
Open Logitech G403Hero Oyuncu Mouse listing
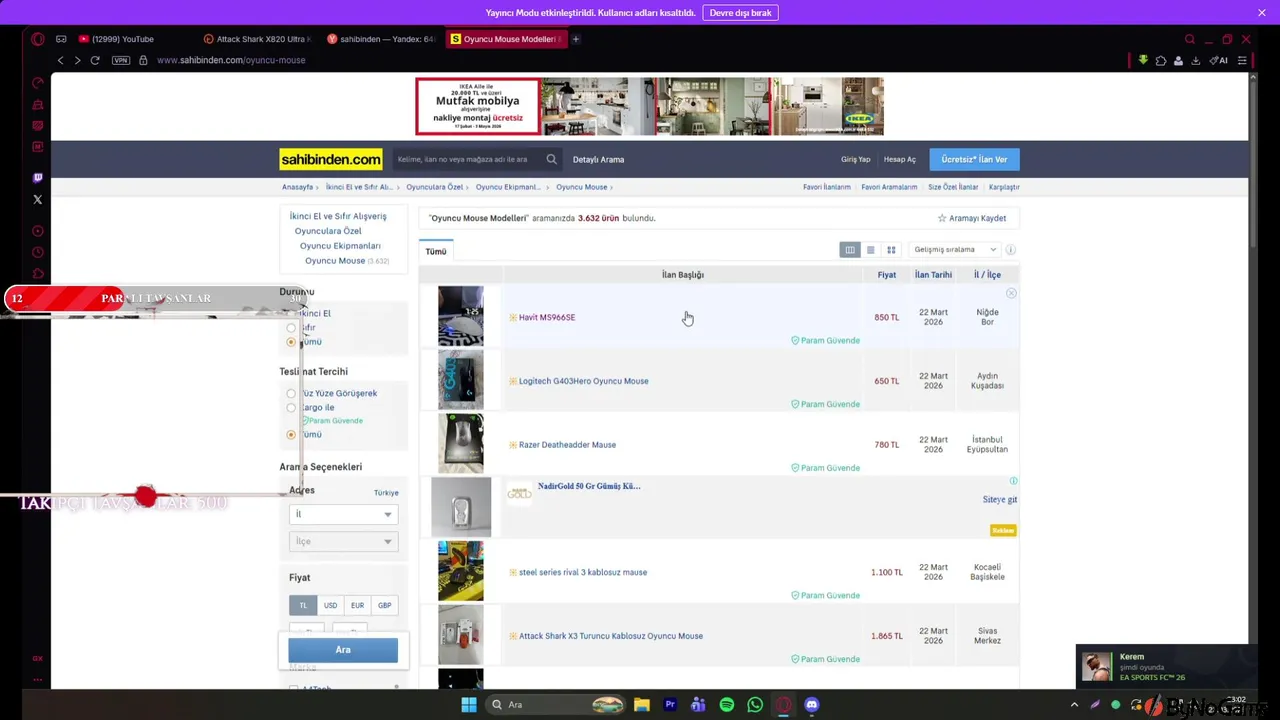(583, 381)
